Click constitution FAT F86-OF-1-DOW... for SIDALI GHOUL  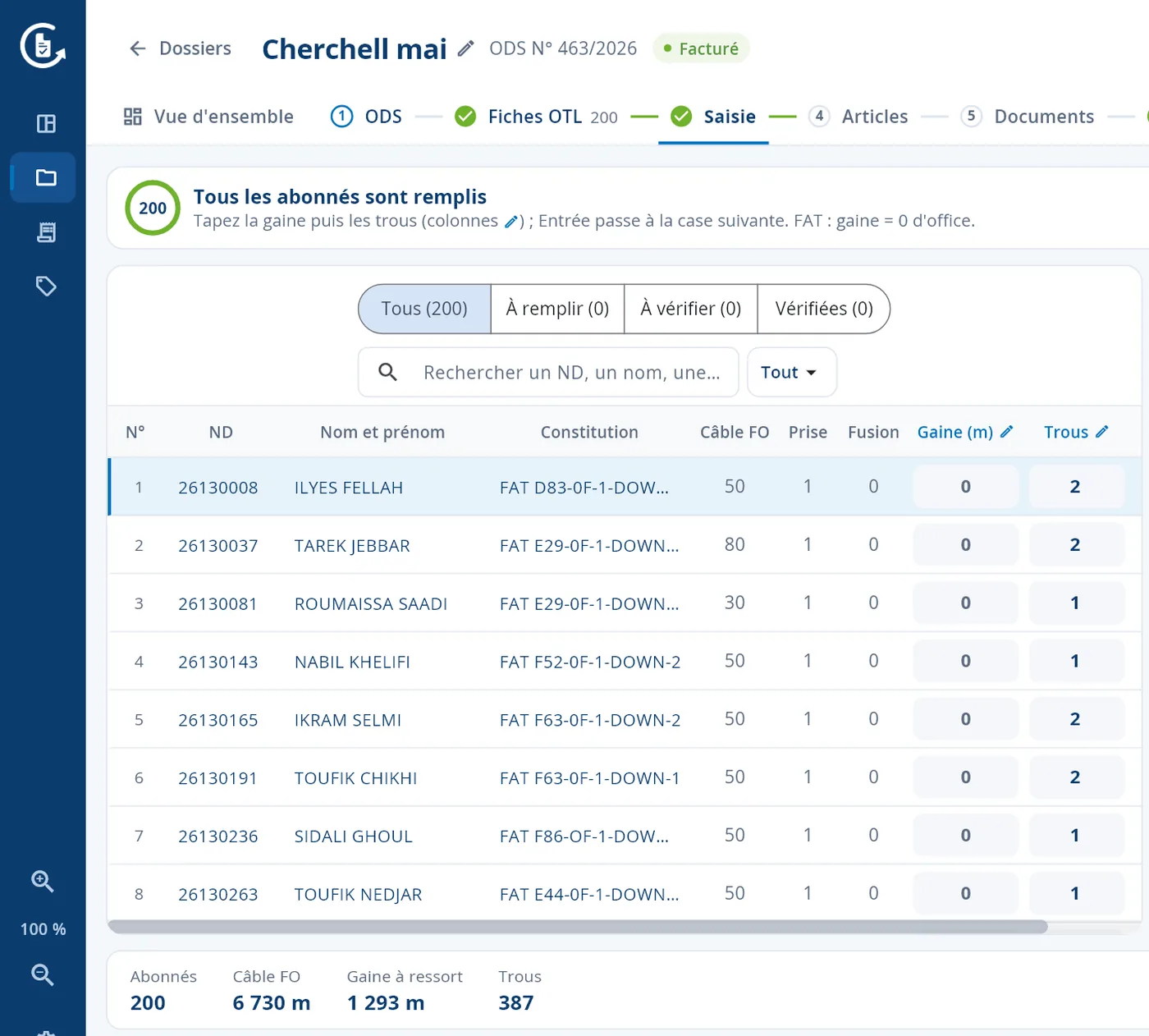click(x=584, y=837)
